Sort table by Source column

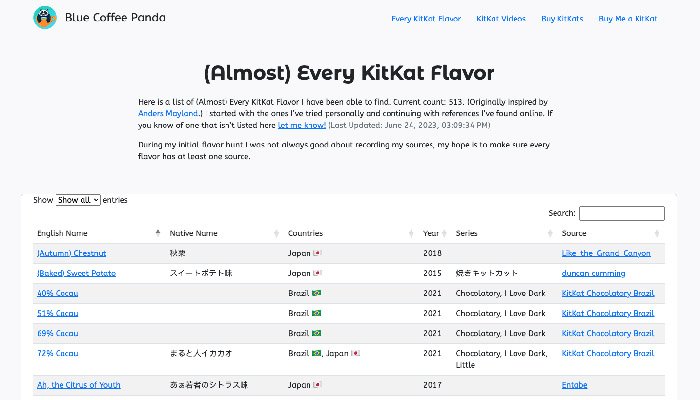611,233
